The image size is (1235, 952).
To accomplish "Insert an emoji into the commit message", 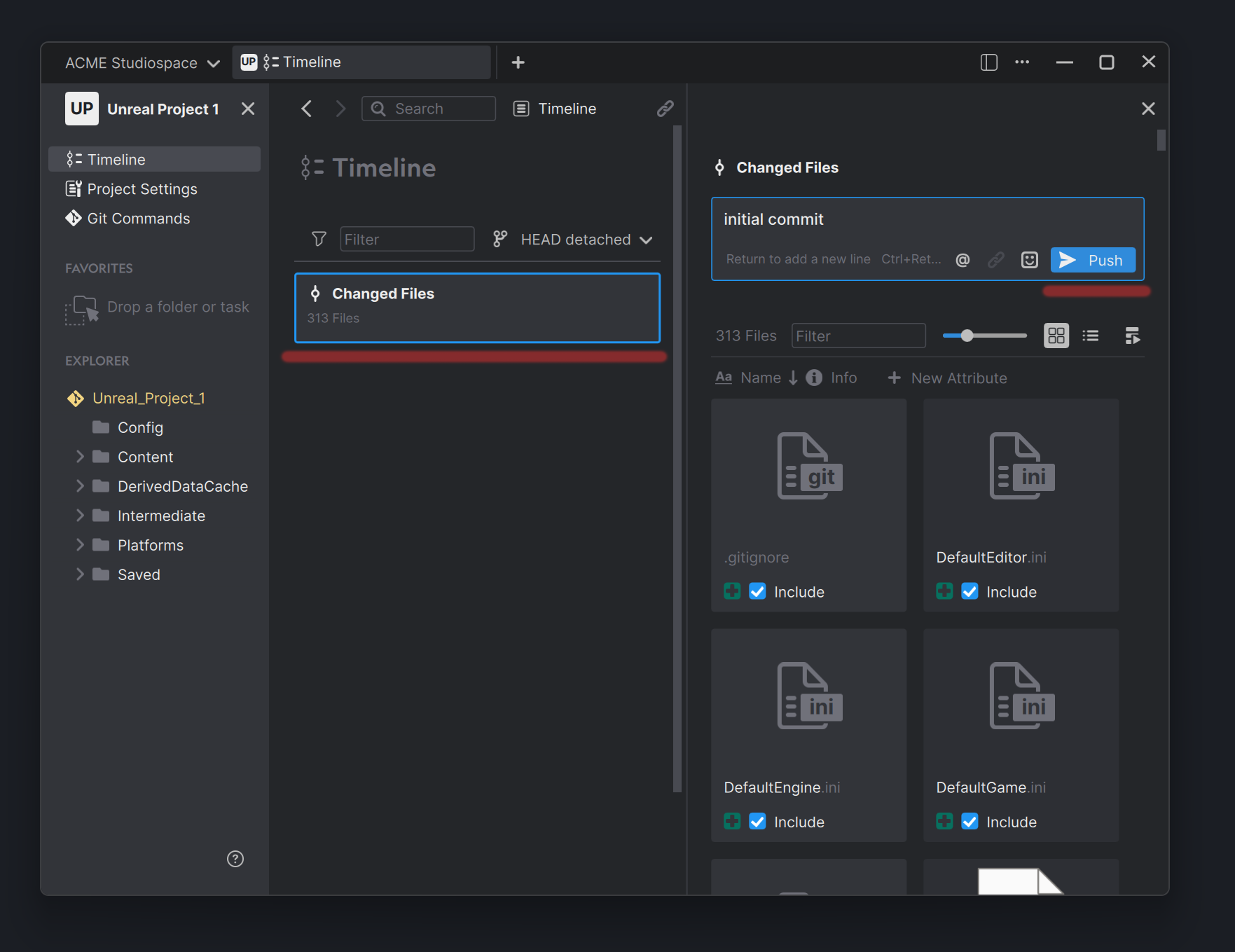I will tap(1029, 259).
